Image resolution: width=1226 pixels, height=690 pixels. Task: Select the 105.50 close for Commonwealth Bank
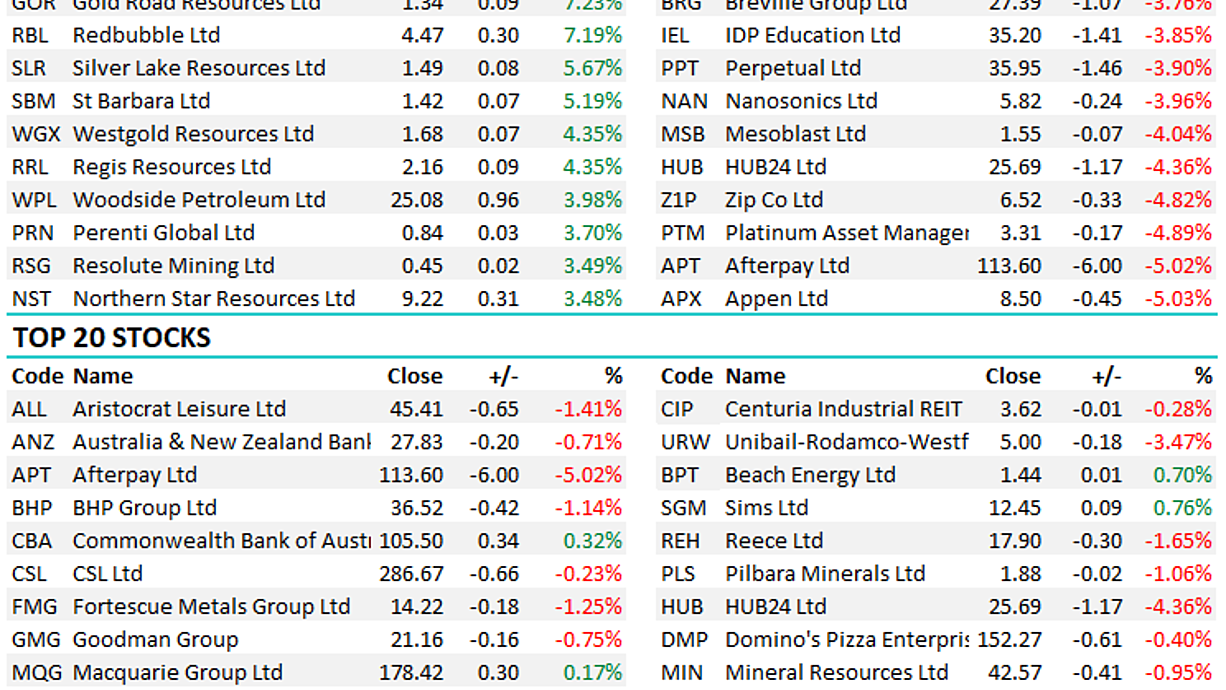(412, 541)
